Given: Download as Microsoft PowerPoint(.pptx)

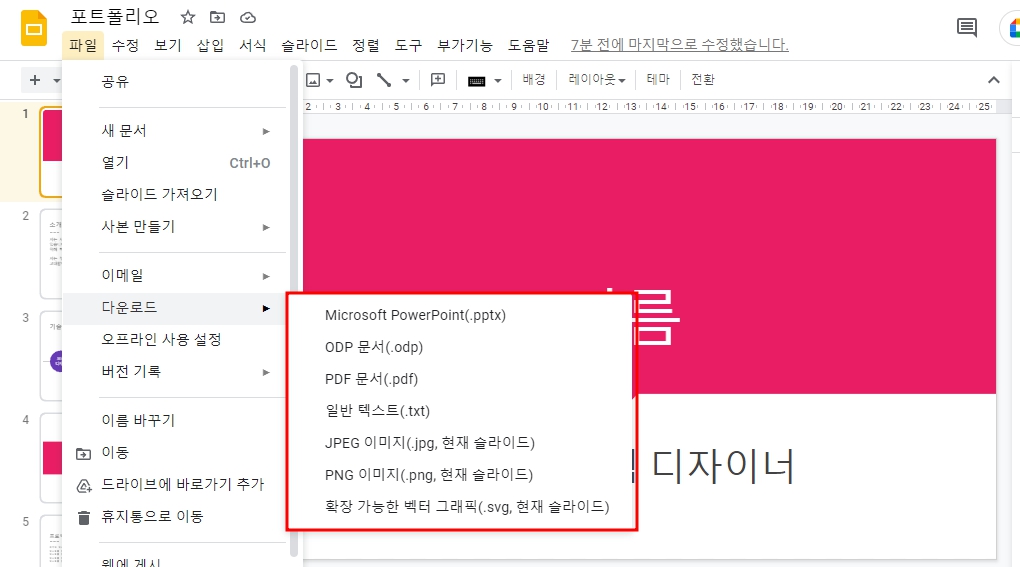Looking at the screenshot, I should coord(461,315).
